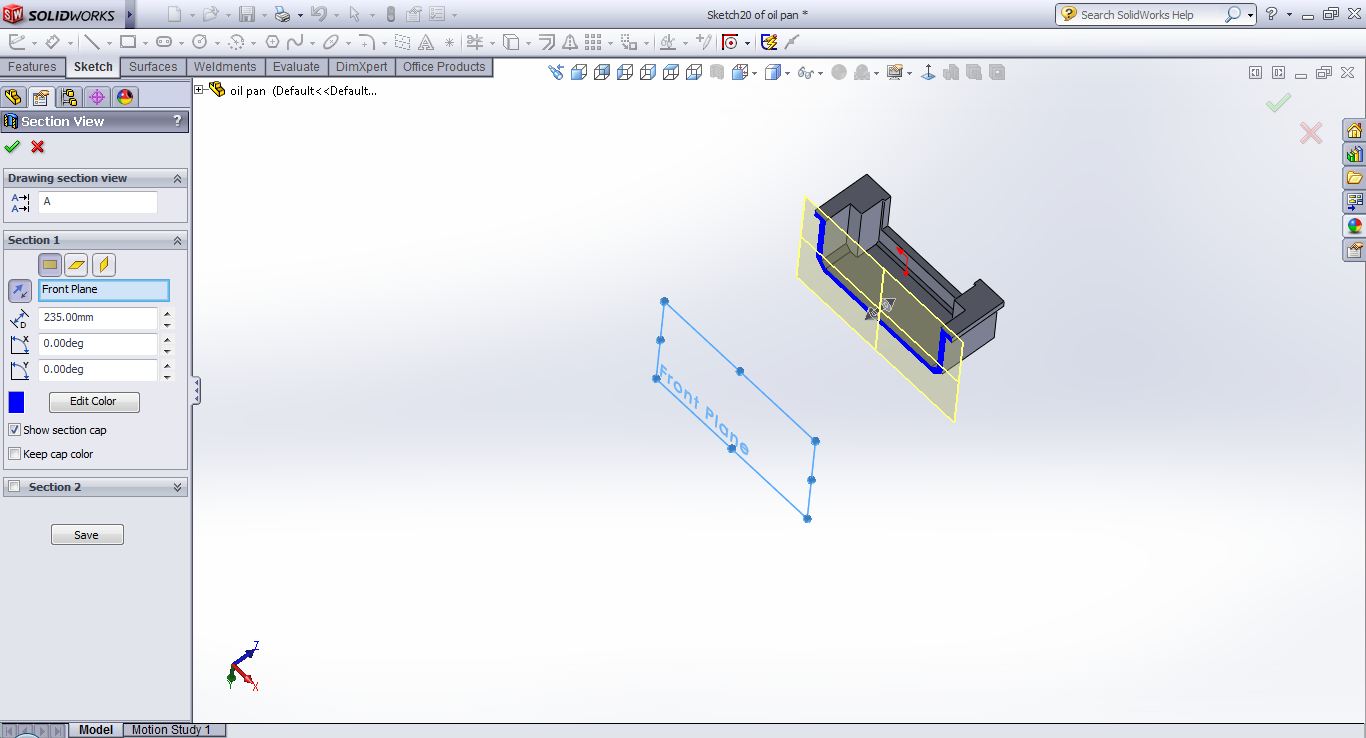Select the Right plane section button
1366x738 pixels.
point(104,265)
